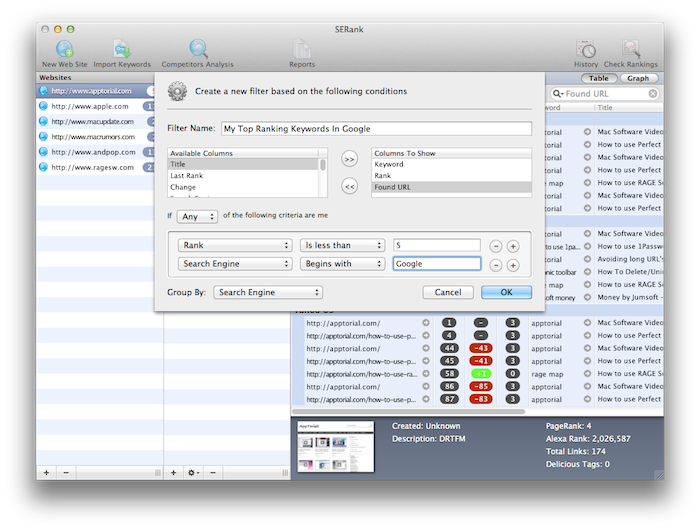Select website http://www.andpop.com
700x530 pixels.
point(95,152)
